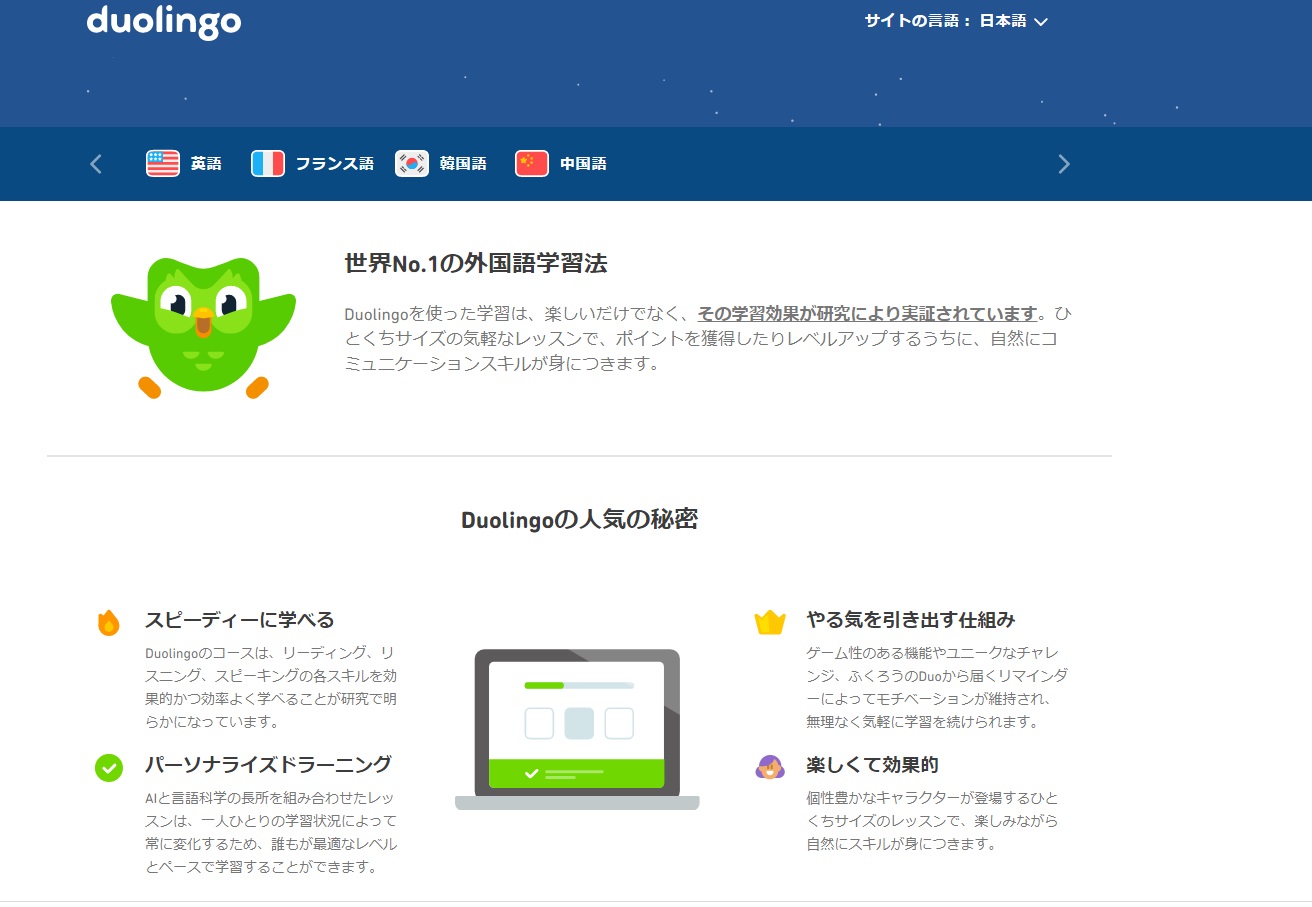Select the 中国語 course label
Viewport: 1312px width, 907px height.
[x=583, y=164]
